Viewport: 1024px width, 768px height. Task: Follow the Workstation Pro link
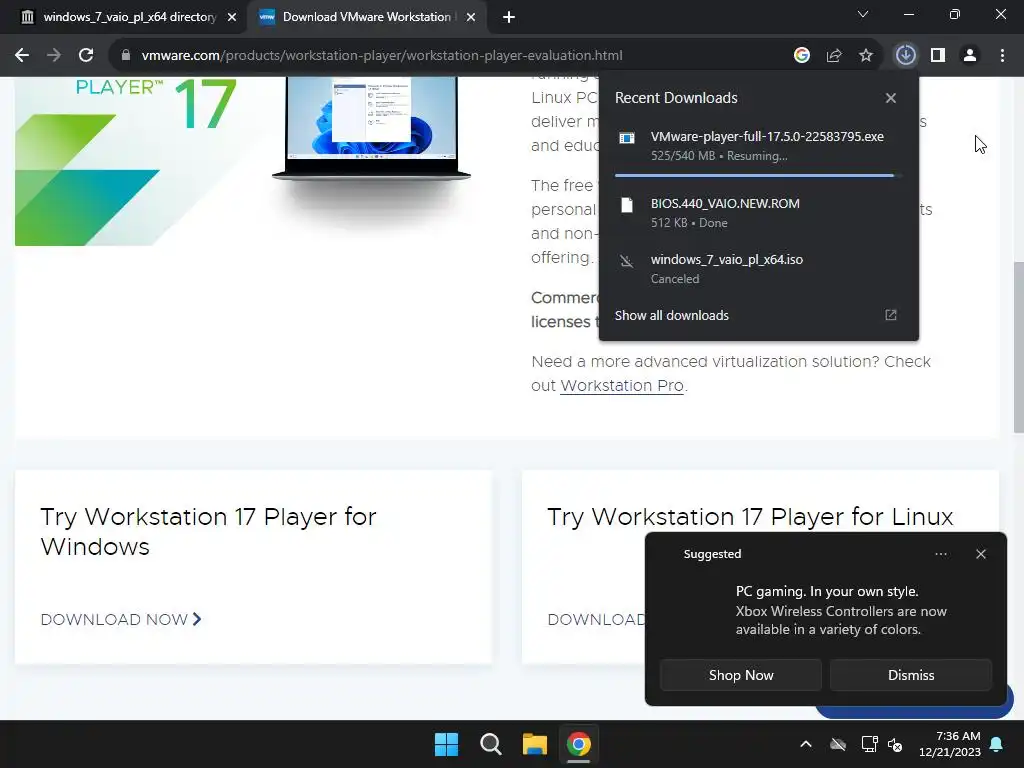point(622,386)
